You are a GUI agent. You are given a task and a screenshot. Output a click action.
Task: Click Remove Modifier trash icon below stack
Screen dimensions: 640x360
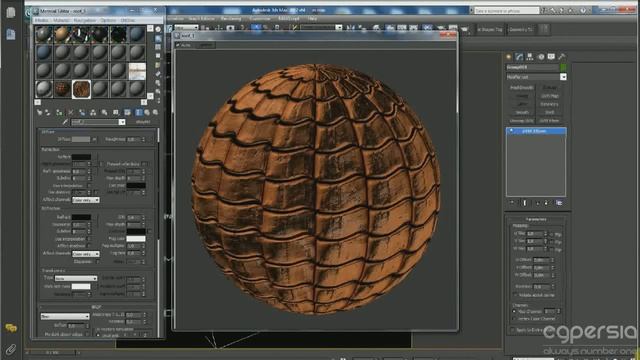click(547, 202)
